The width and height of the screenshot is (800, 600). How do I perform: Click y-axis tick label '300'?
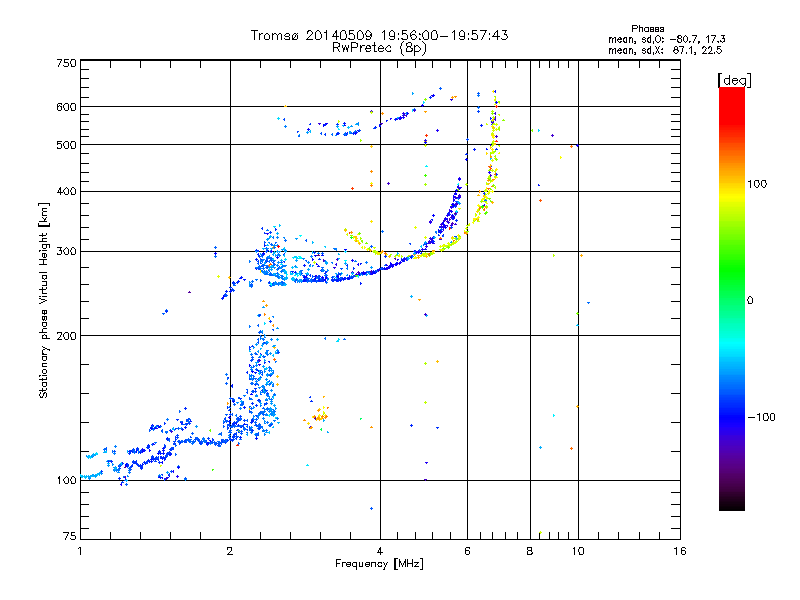pyautogui.click(x=66, y=251)
